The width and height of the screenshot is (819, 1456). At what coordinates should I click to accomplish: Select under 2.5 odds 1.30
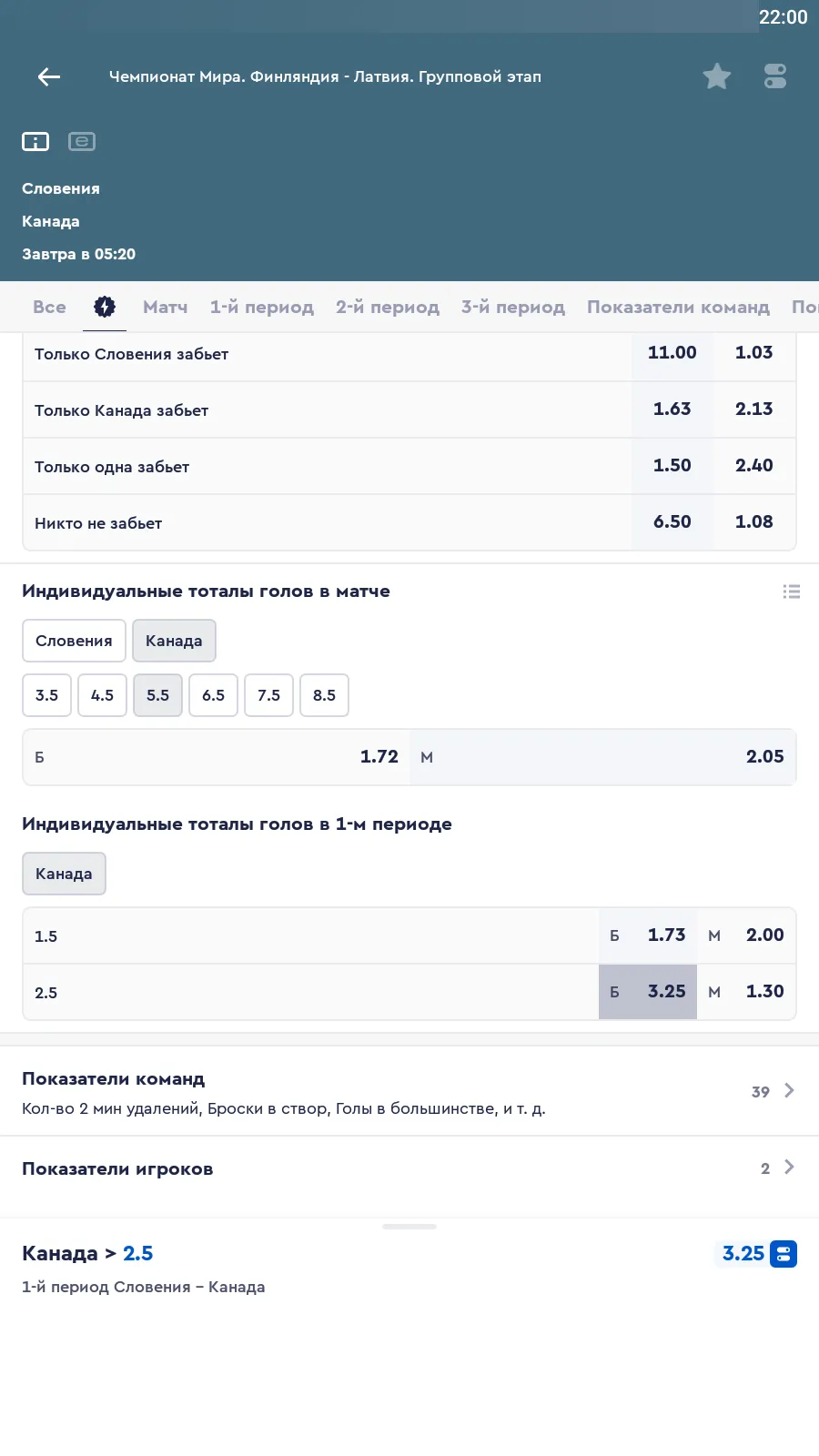pos(747,992)
